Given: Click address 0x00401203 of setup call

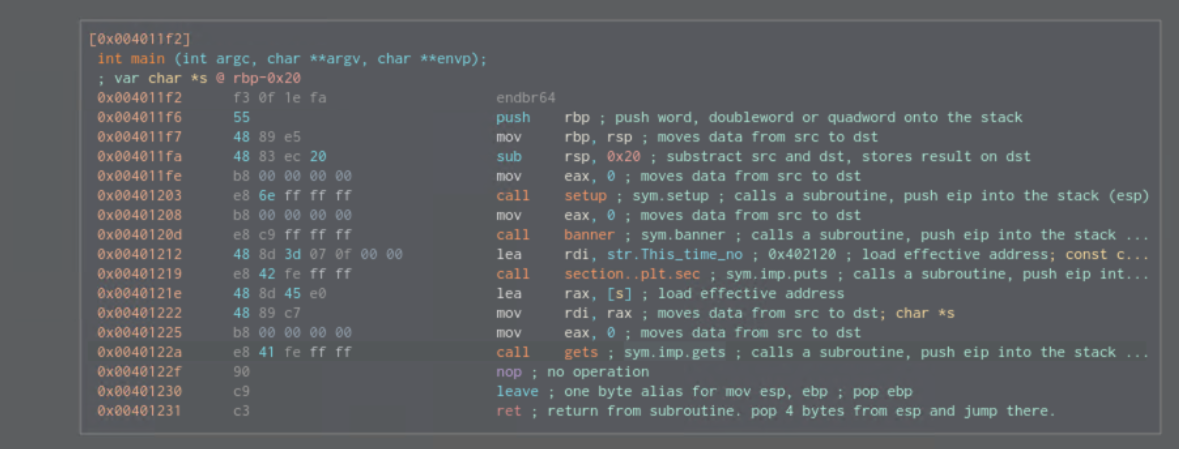Looking at the screenshot, I should 139,195.
